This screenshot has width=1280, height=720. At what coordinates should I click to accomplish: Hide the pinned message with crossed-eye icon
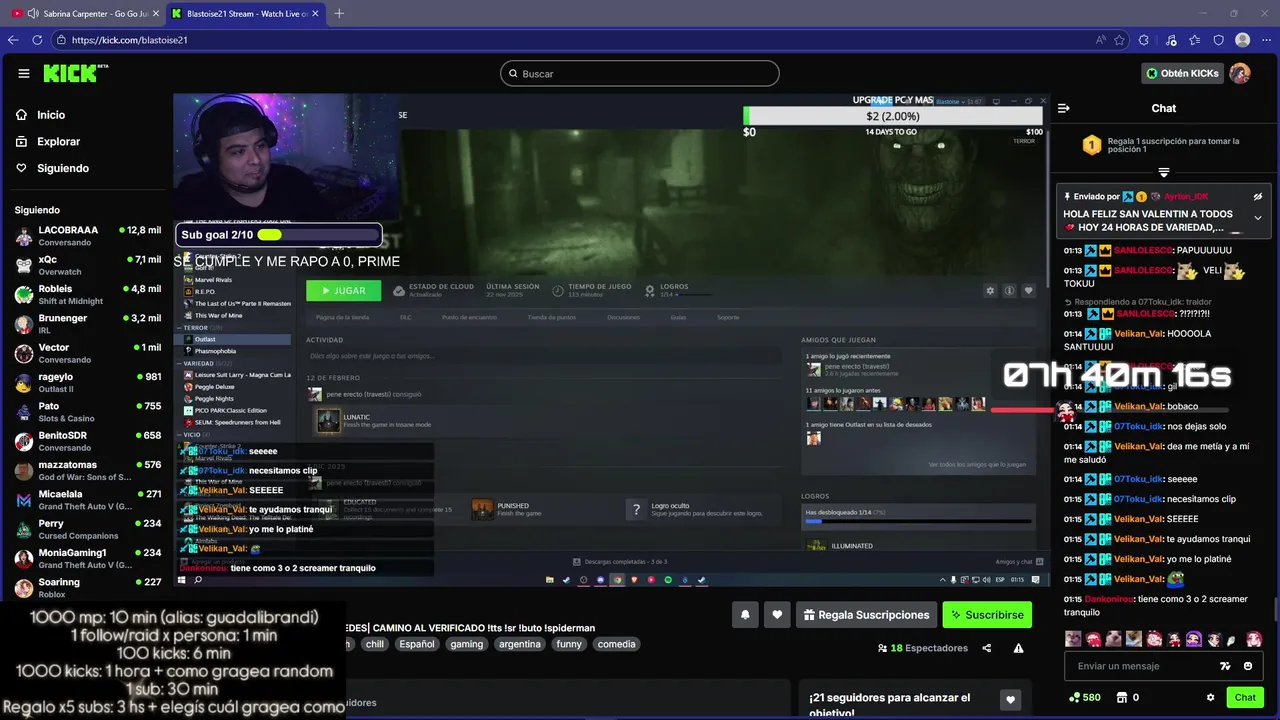pos(1258,196)
